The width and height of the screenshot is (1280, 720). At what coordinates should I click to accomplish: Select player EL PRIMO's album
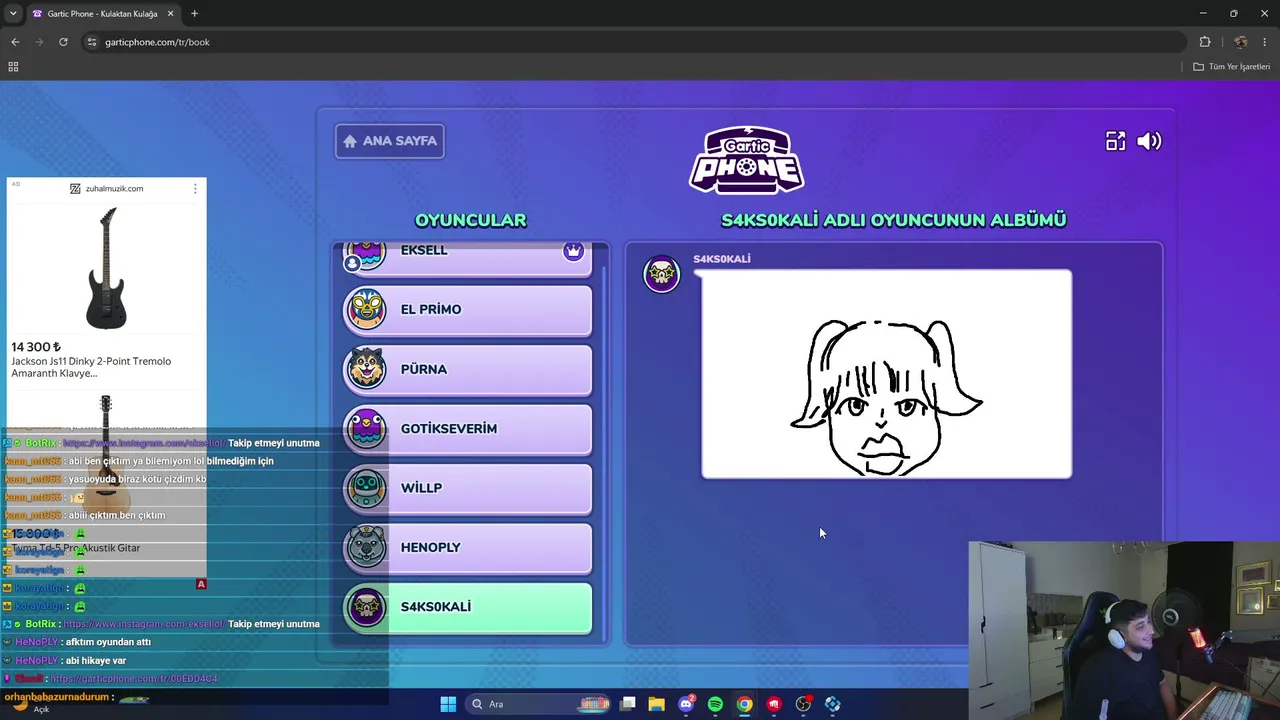point(467,310)
